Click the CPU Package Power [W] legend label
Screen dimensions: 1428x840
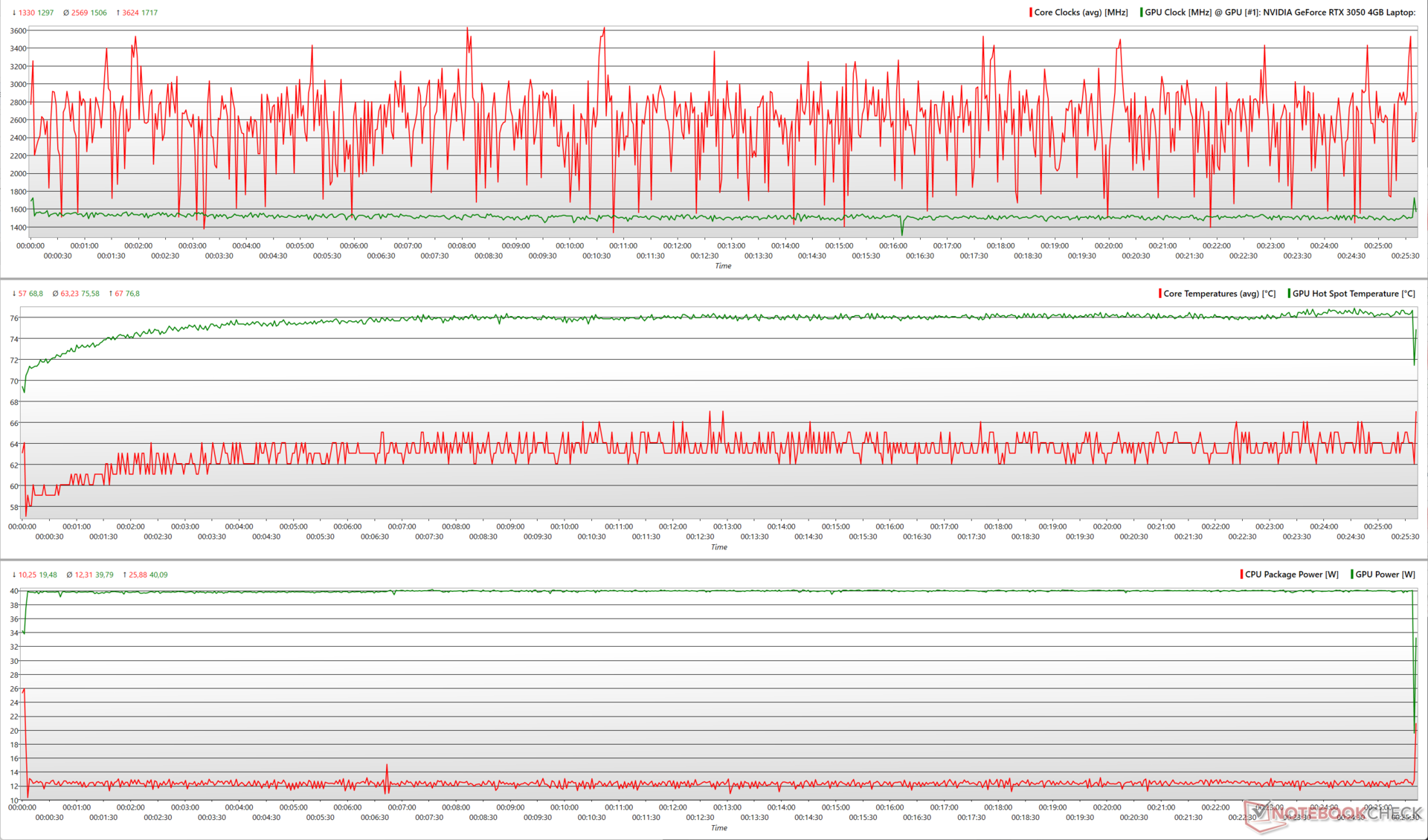(x=1291, y=575)
